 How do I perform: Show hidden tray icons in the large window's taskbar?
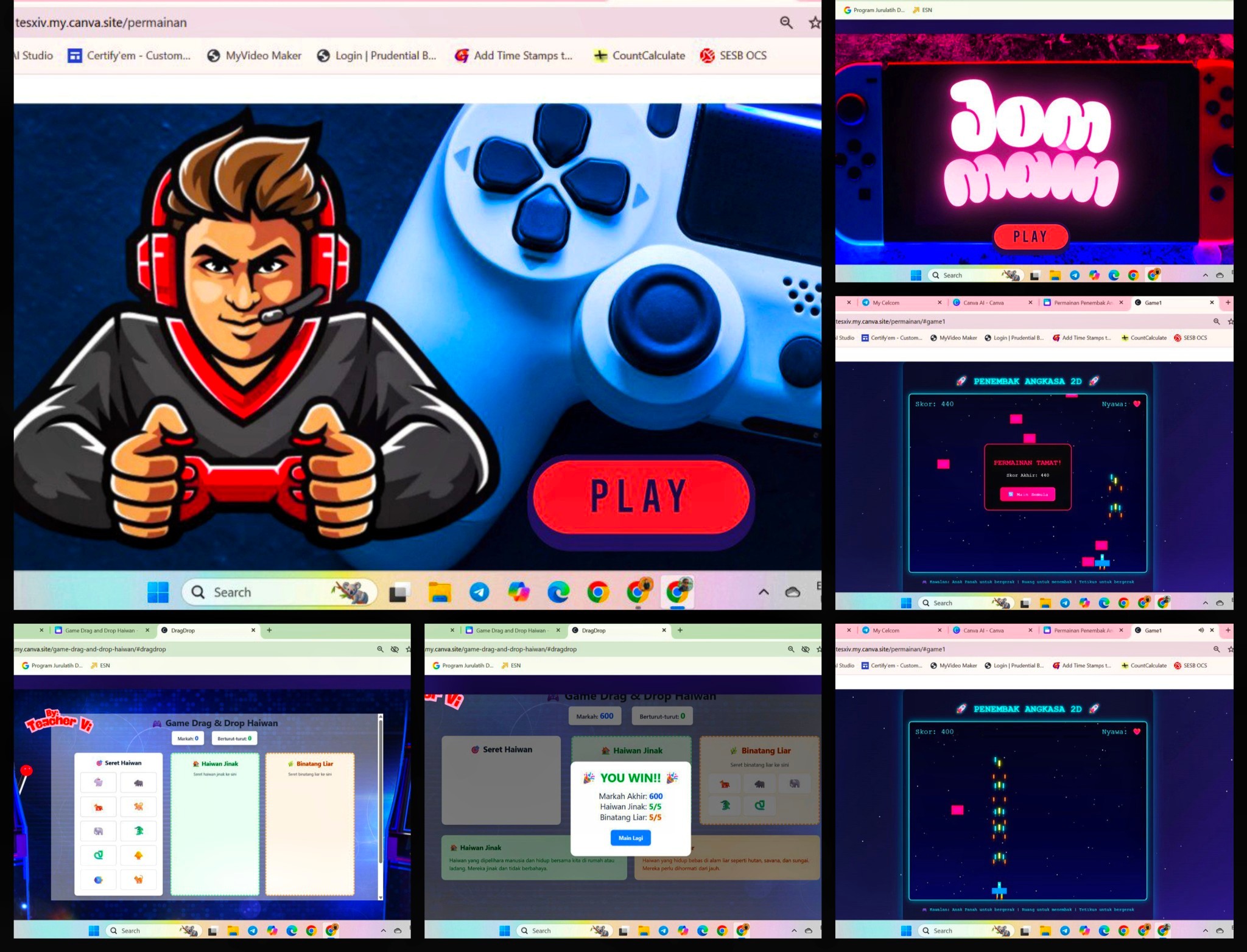pos(764,592)
